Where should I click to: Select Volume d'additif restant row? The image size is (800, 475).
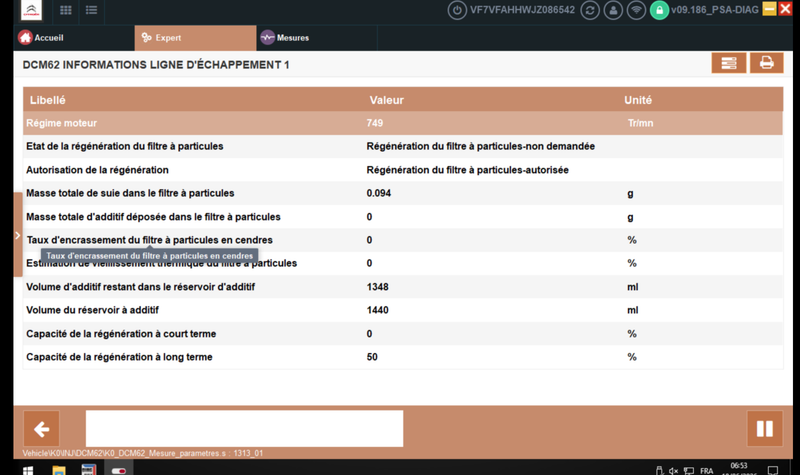pos(403,287)
